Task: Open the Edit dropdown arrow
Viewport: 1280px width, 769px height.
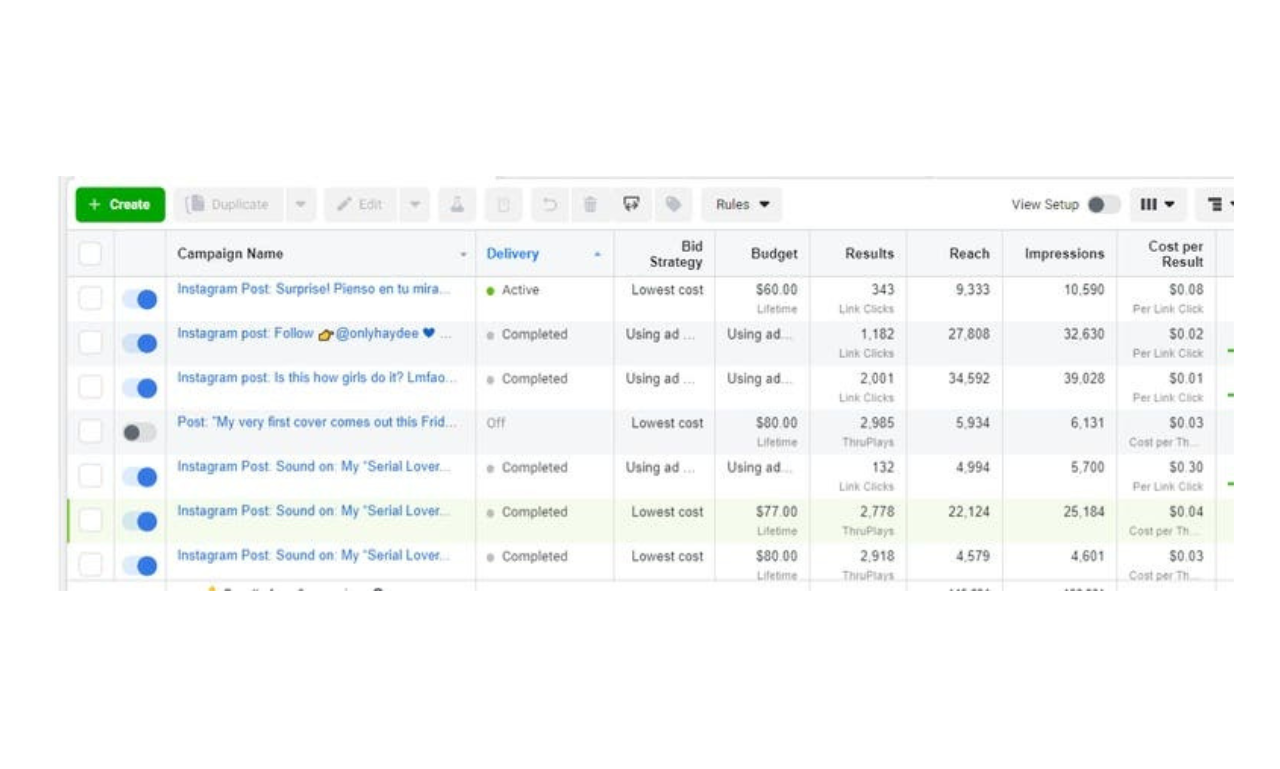Action: point(415,205)
